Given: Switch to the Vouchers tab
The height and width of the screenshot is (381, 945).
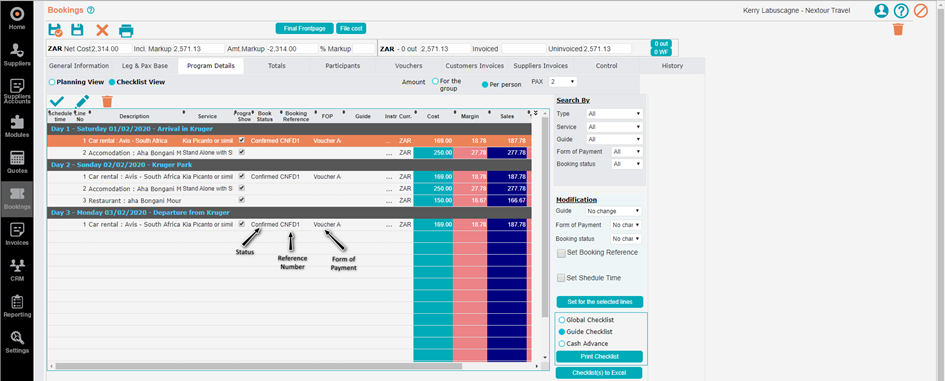Looking at the screenshot, I should (409, 66).
